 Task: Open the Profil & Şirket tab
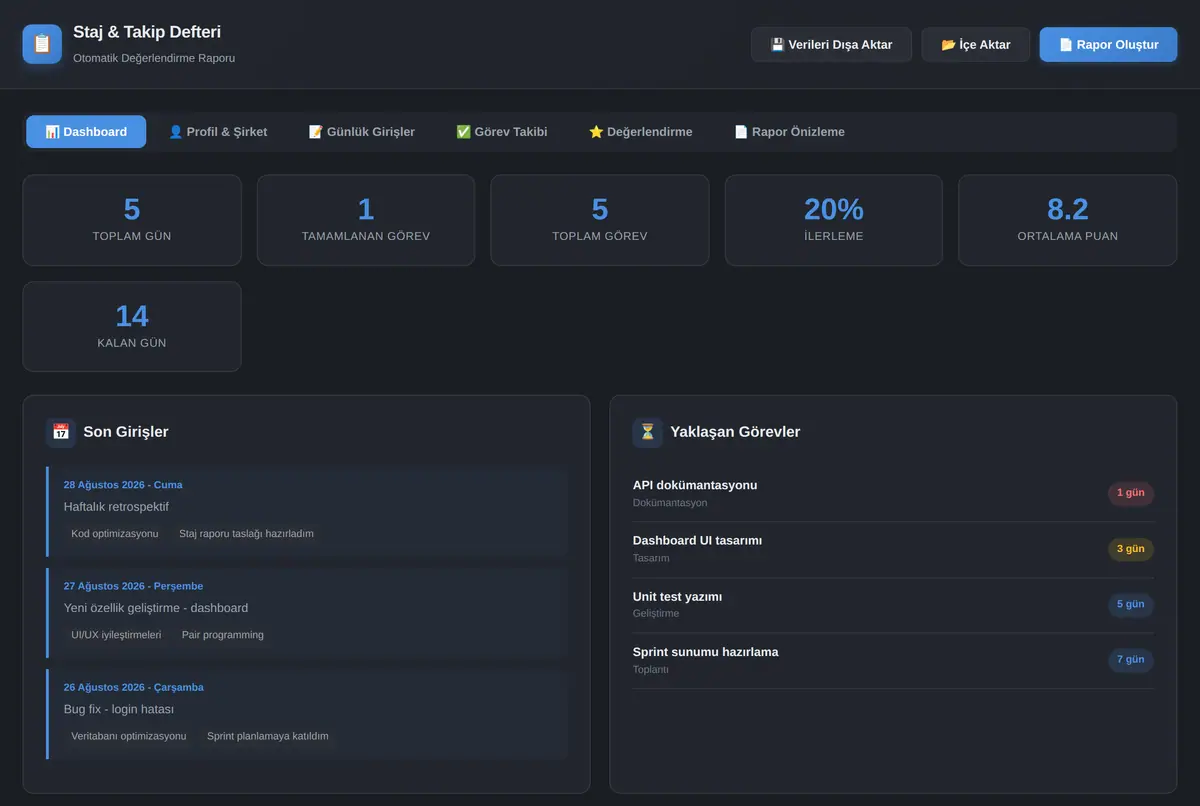[218, 132]
